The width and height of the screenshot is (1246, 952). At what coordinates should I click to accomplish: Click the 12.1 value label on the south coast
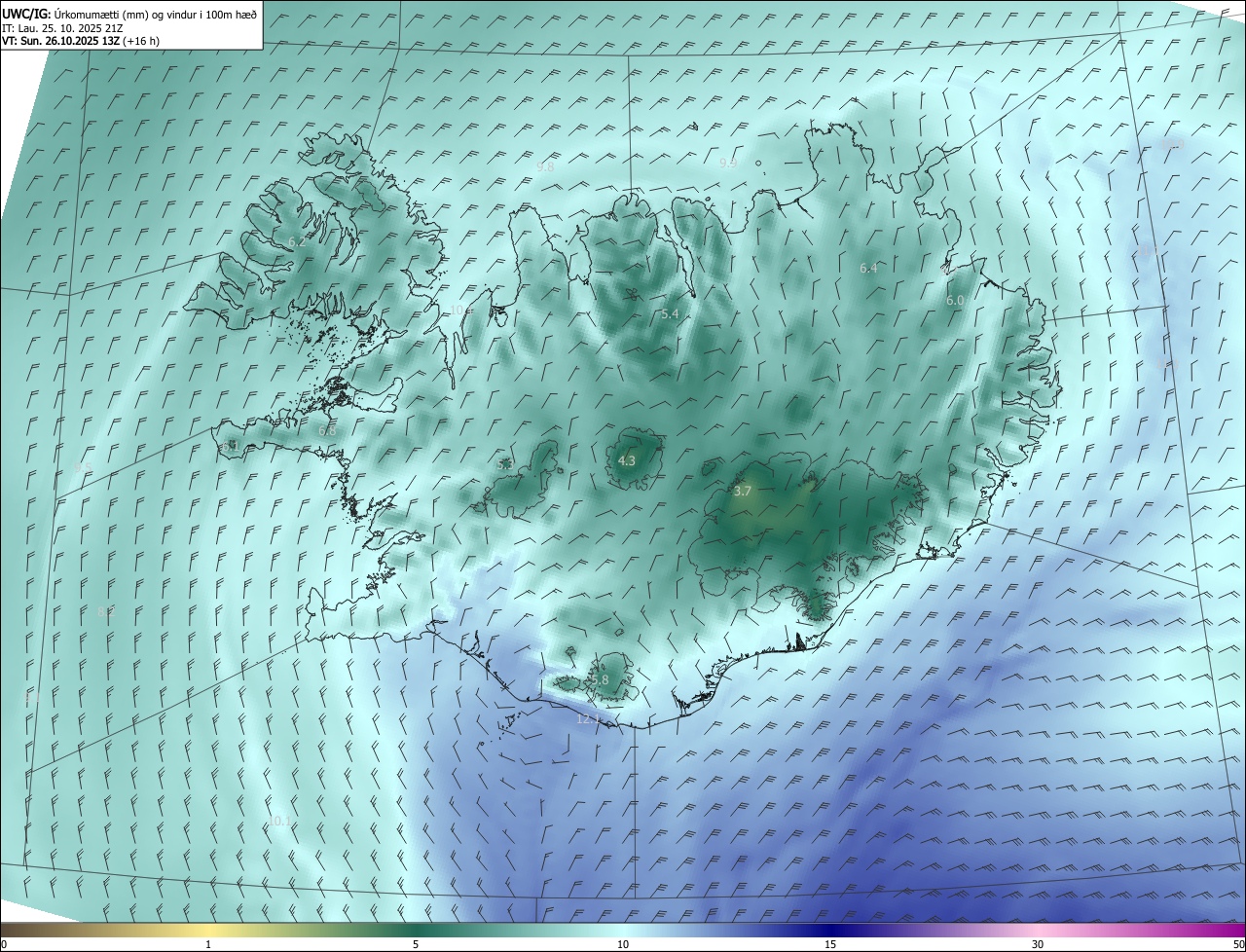[x=588, y=718]
